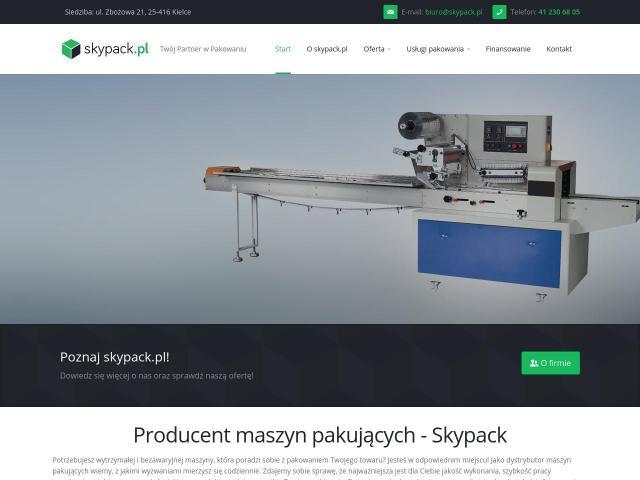
Task: Open the biuro@skypack.pl email link
Action: point(453,12)
